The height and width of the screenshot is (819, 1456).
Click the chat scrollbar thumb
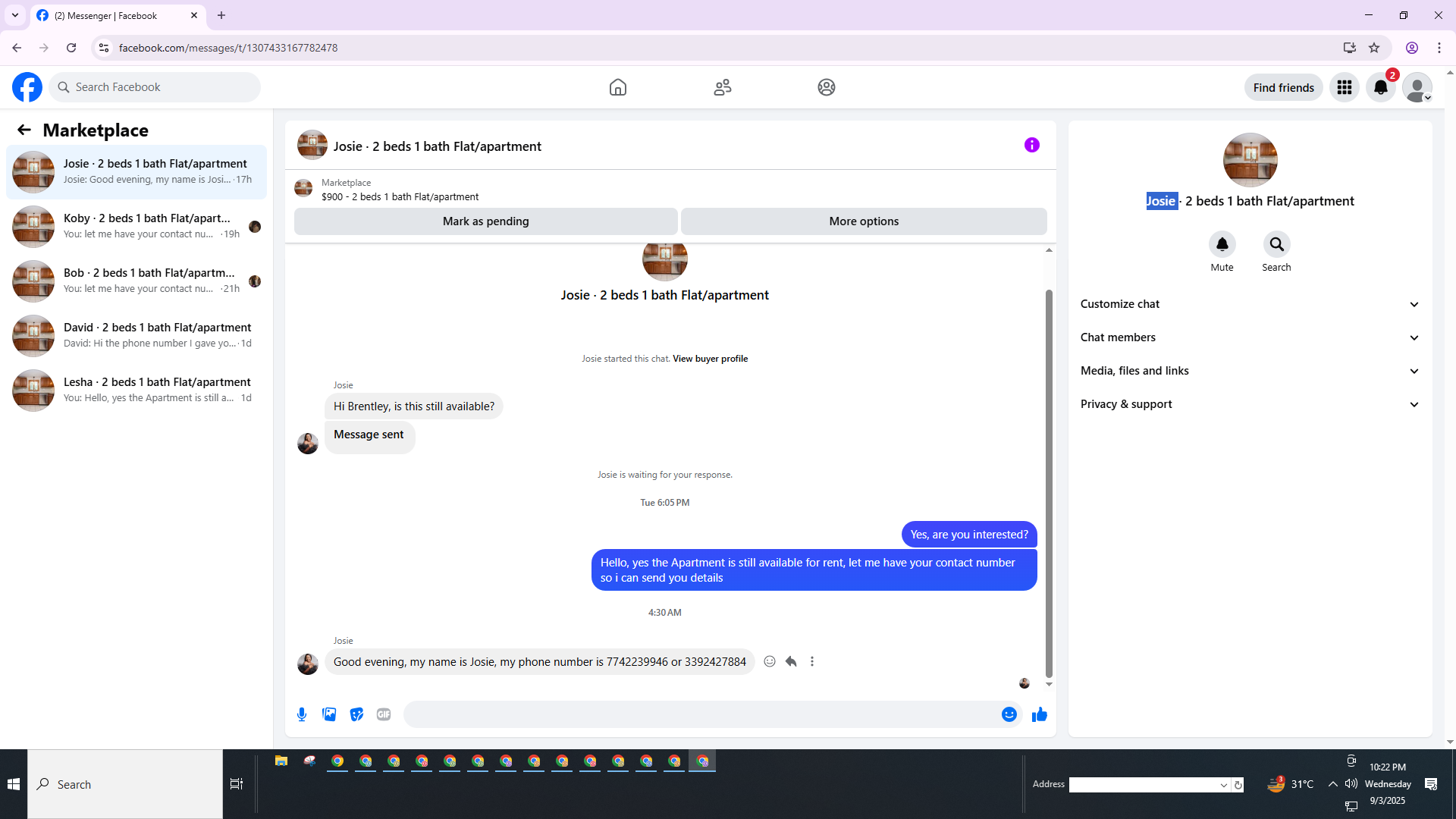[x=1050, y=483]
